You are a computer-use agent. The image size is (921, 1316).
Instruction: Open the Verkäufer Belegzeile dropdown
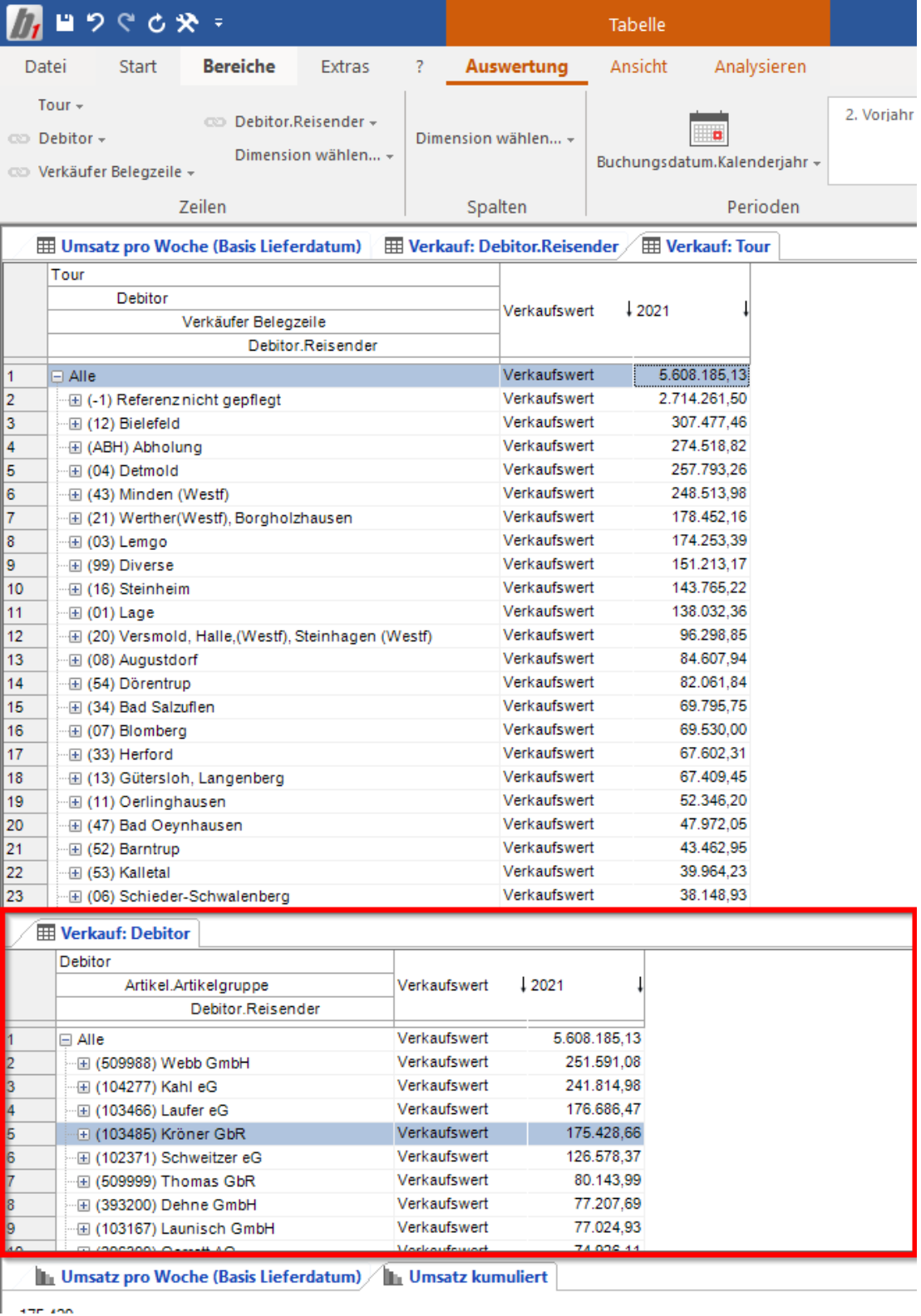click(x=116, y=172)
